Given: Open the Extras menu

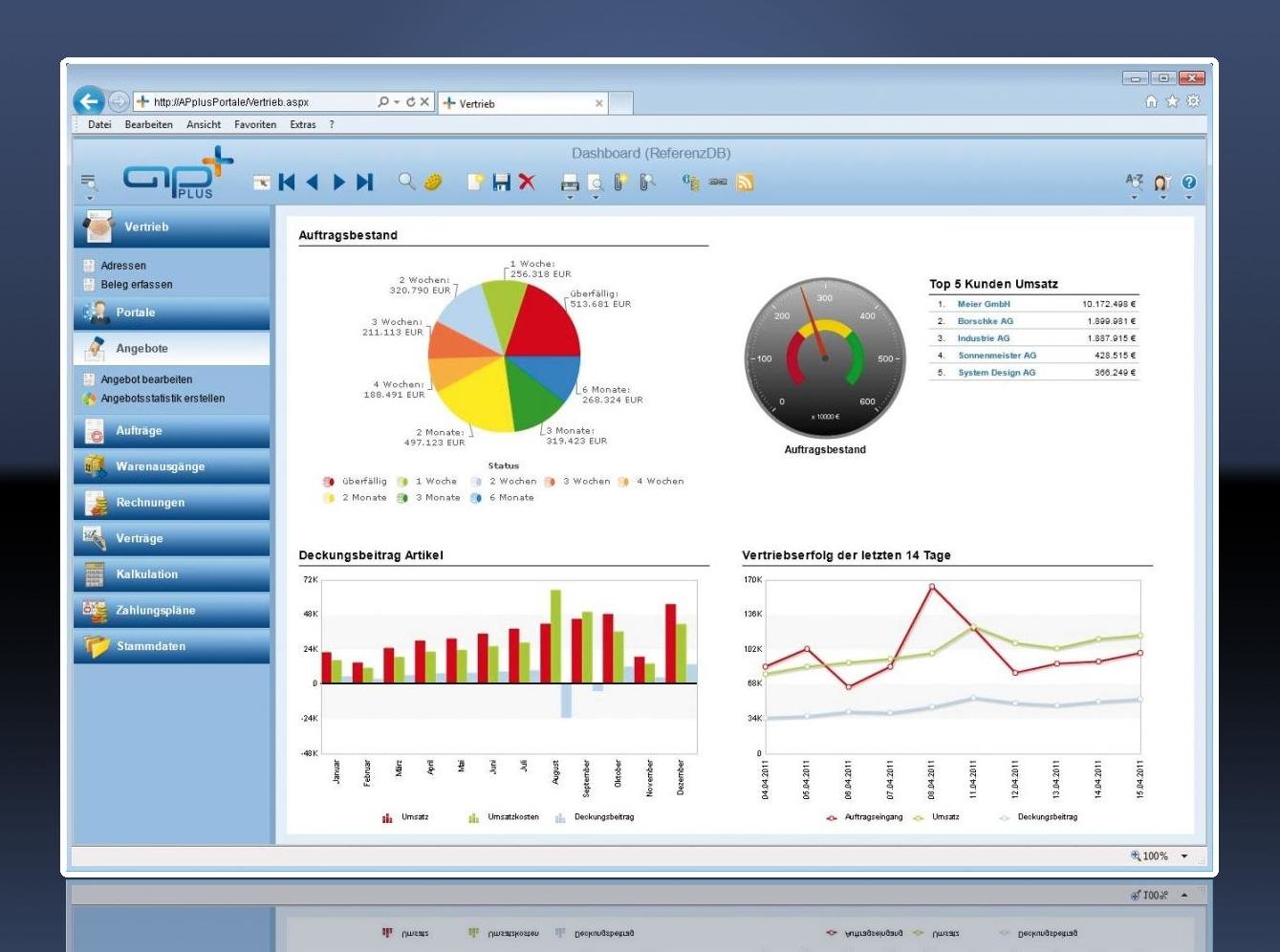Looking at the screenshot, I should point(302,124).
